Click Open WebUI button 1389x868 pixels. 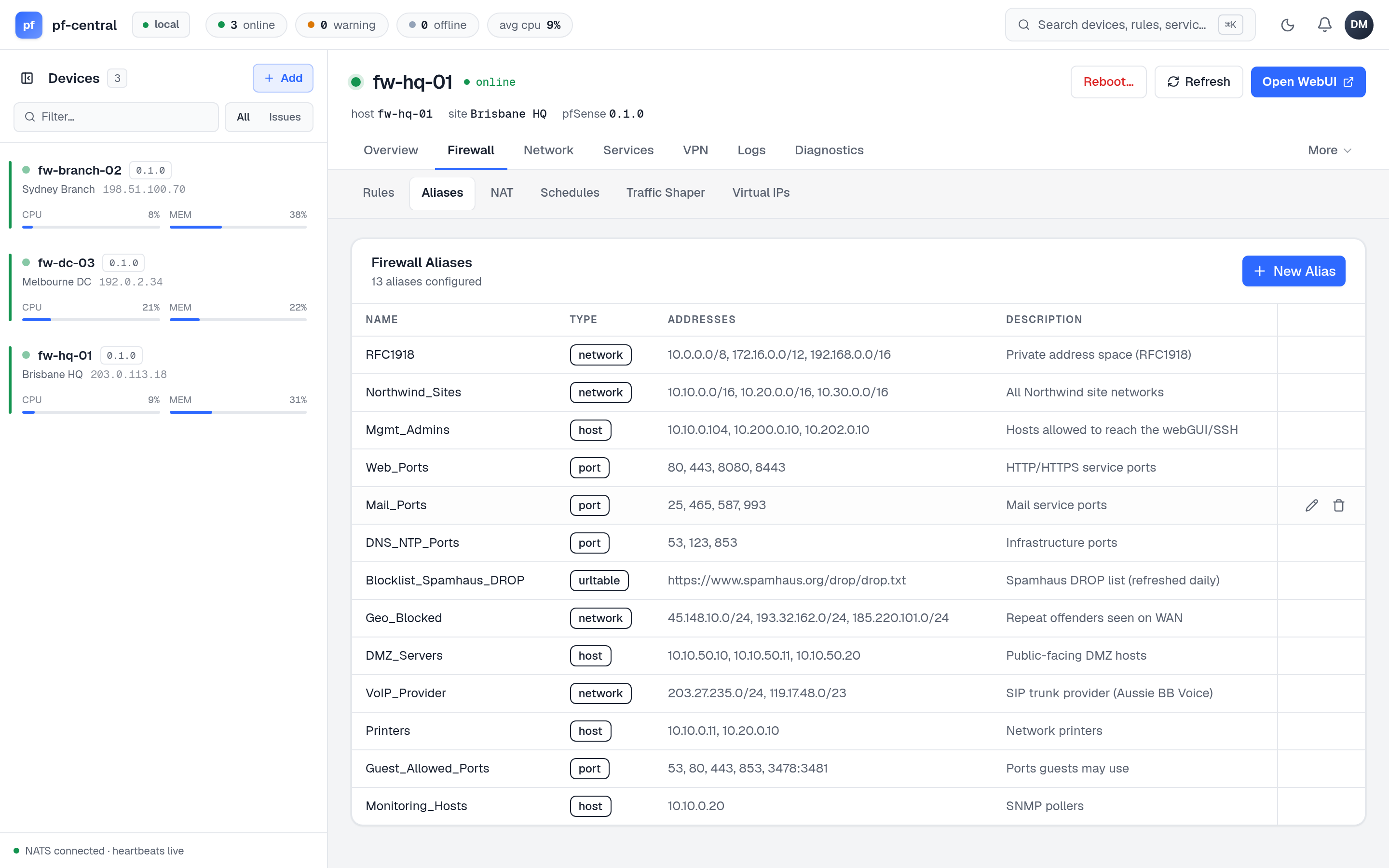(1307, 81)
